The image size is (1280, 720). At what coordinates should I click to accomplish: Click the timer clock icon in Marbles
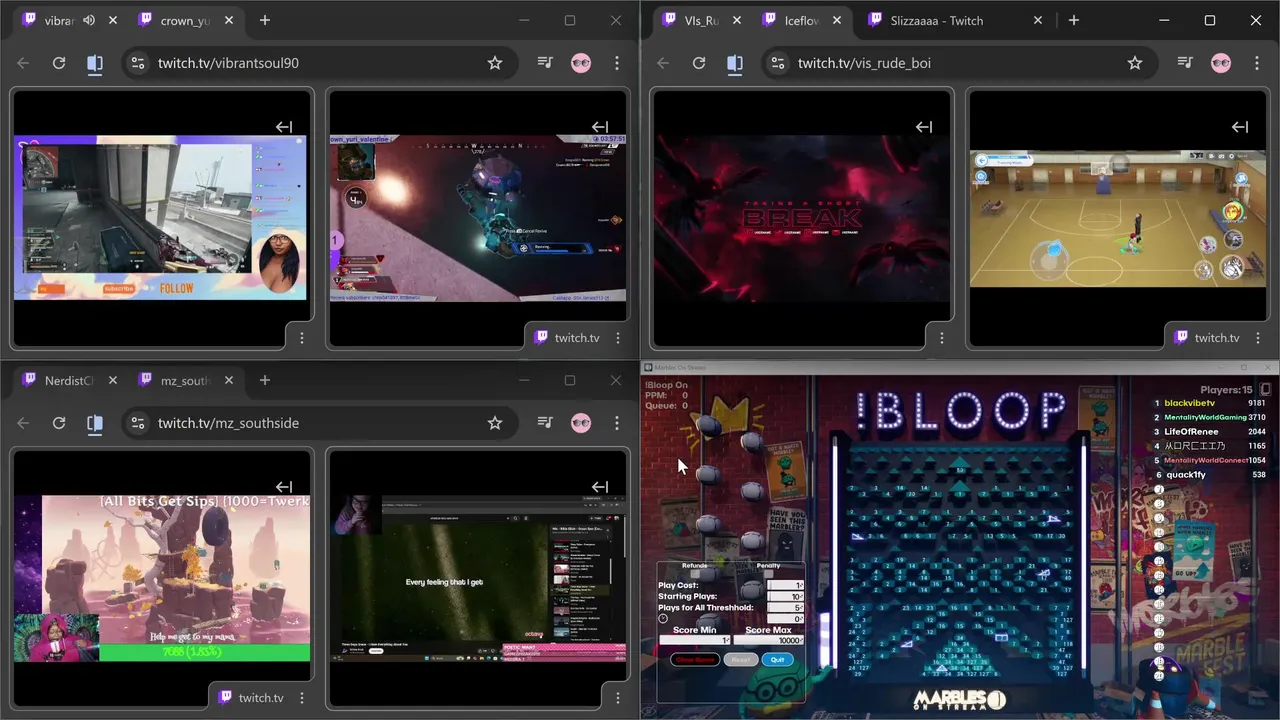tap(663, 619)
